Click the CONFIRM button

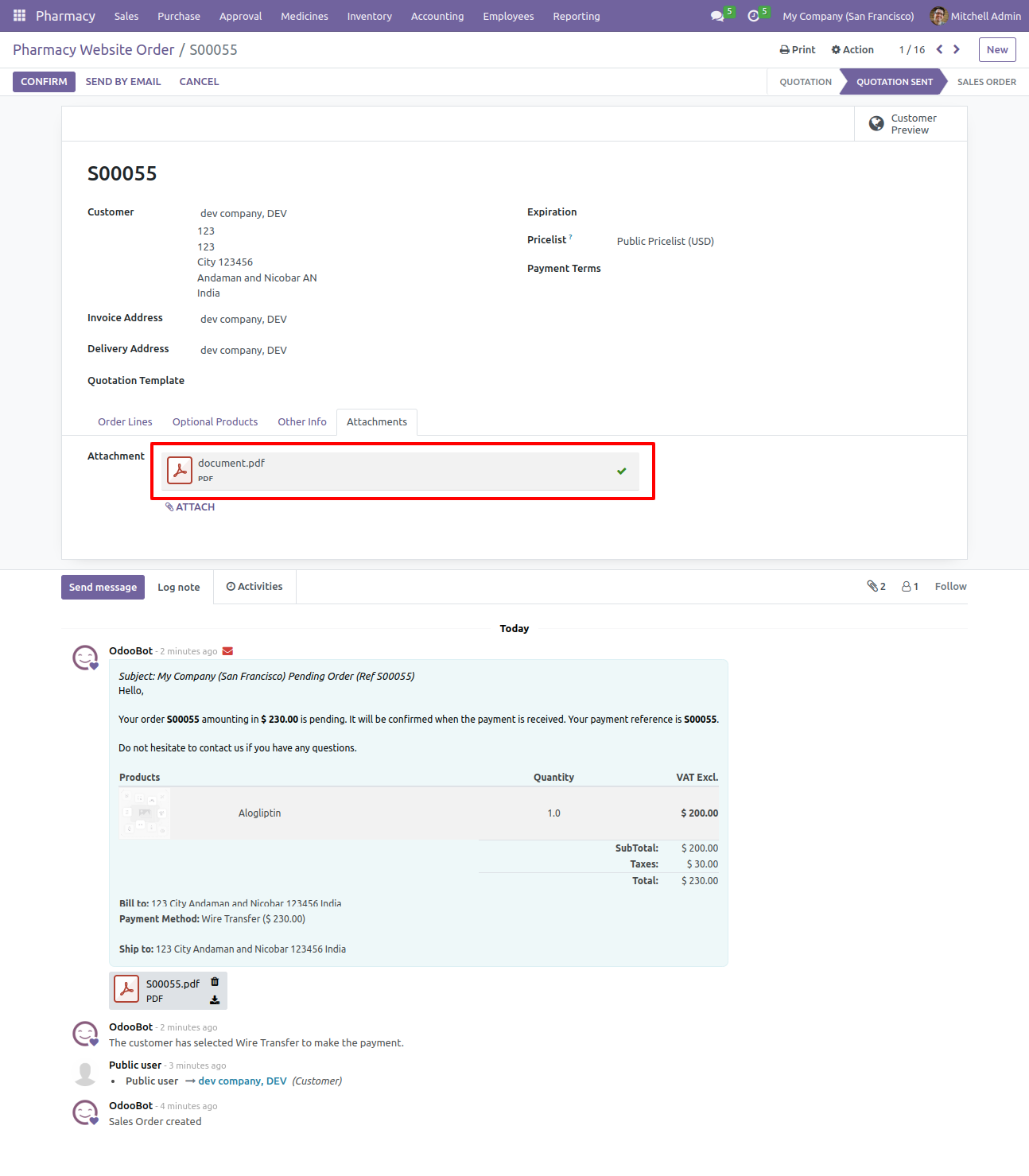click(44, 82)
